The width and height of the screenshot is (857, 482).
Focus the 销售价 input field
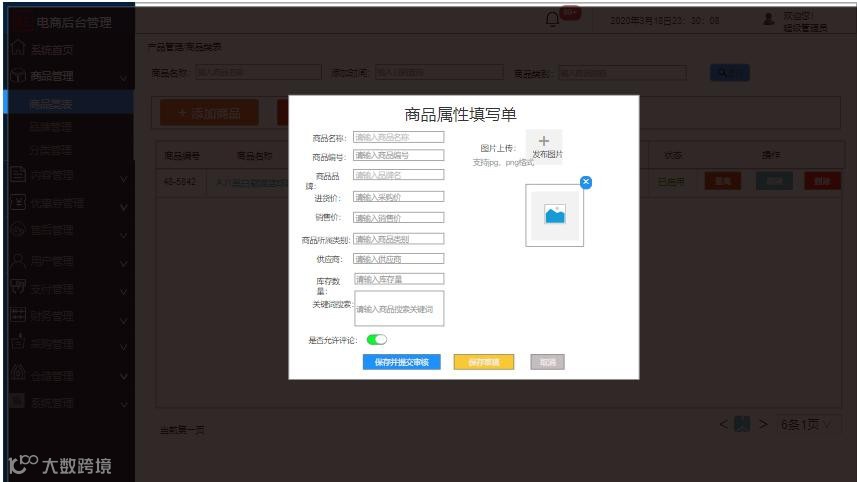[x=398, y=218]
